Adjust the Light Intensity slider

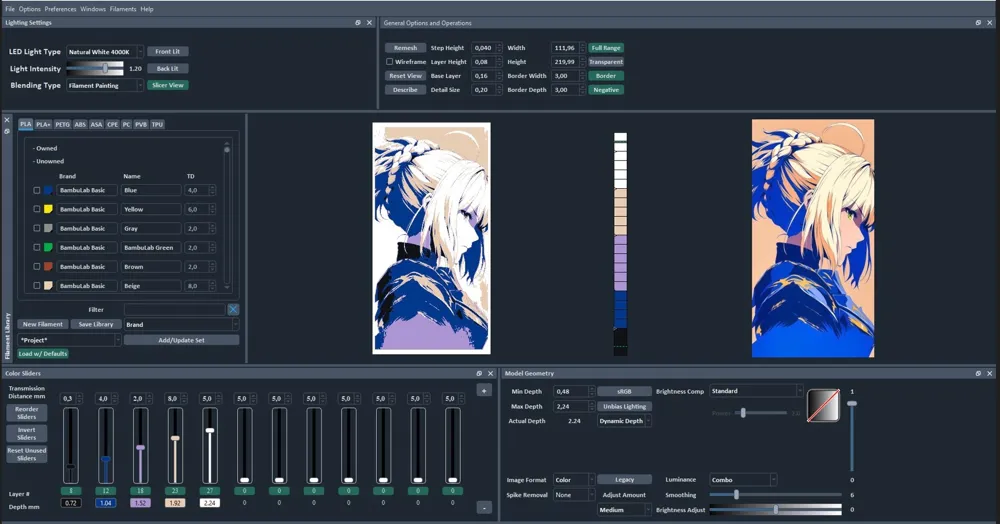tap(95, 68)
